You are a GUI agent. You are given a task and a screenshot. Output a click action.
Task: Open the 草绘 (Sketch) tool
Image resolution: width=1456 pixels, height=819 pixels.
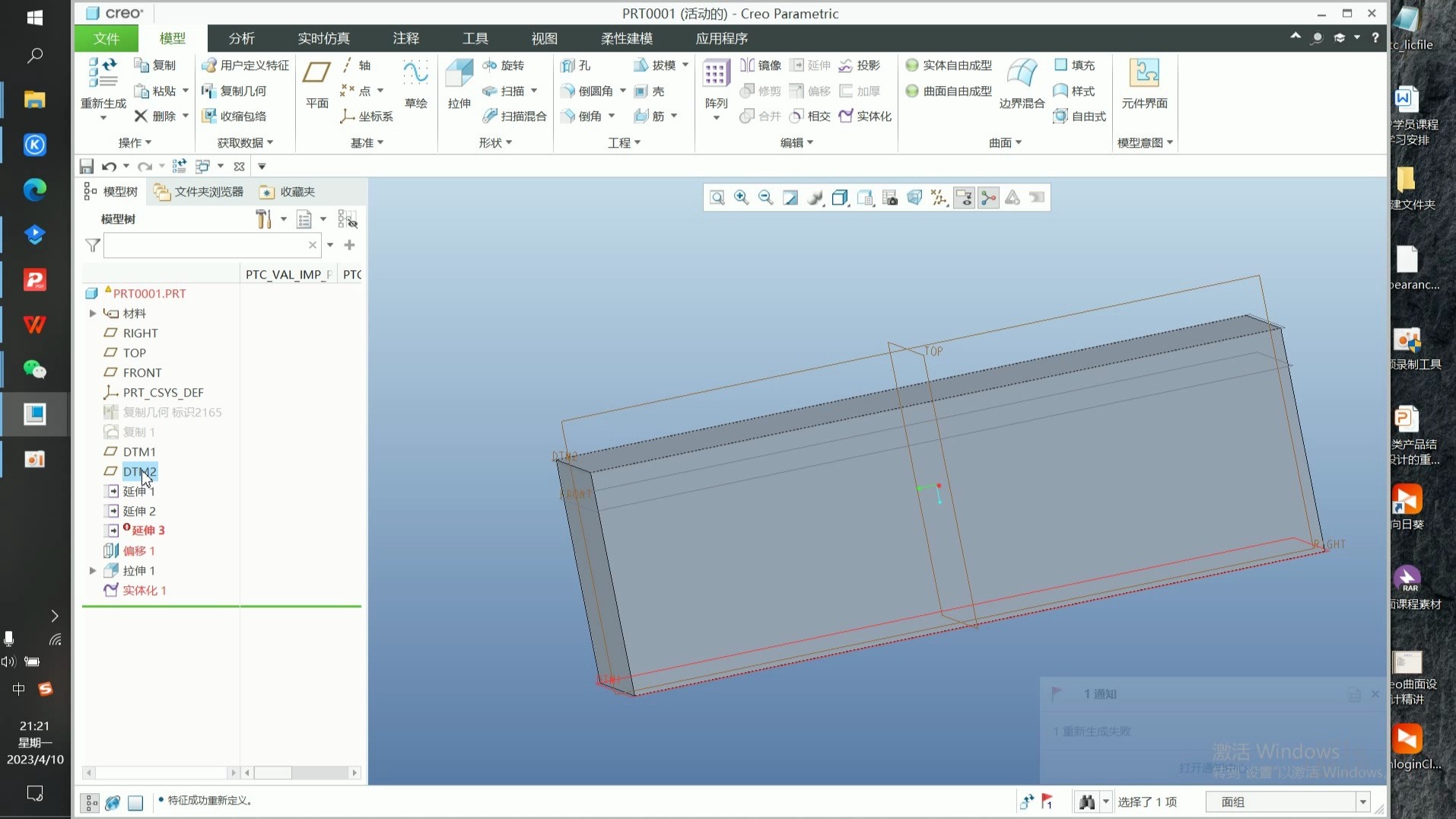415,75
